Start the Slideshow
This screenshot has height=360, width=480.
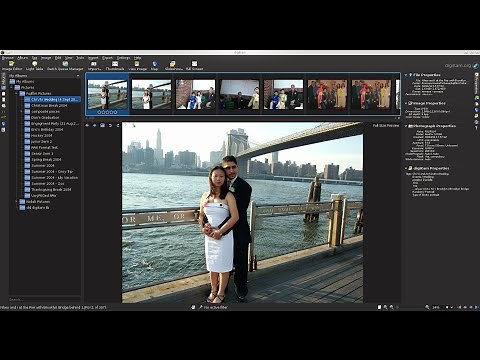(x=173, y=66)
